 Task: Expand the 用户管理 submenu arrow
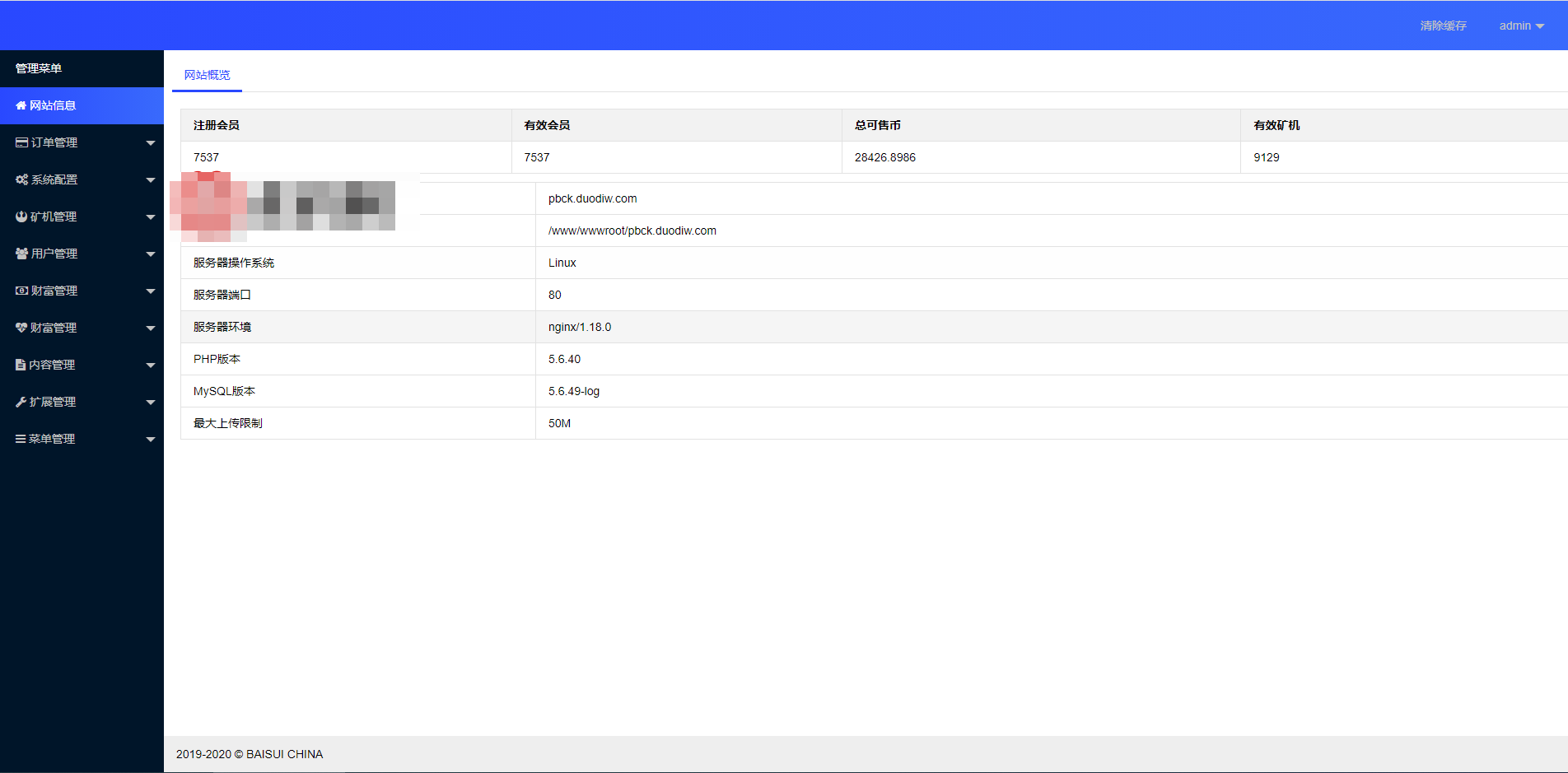[x=151, y=254]
